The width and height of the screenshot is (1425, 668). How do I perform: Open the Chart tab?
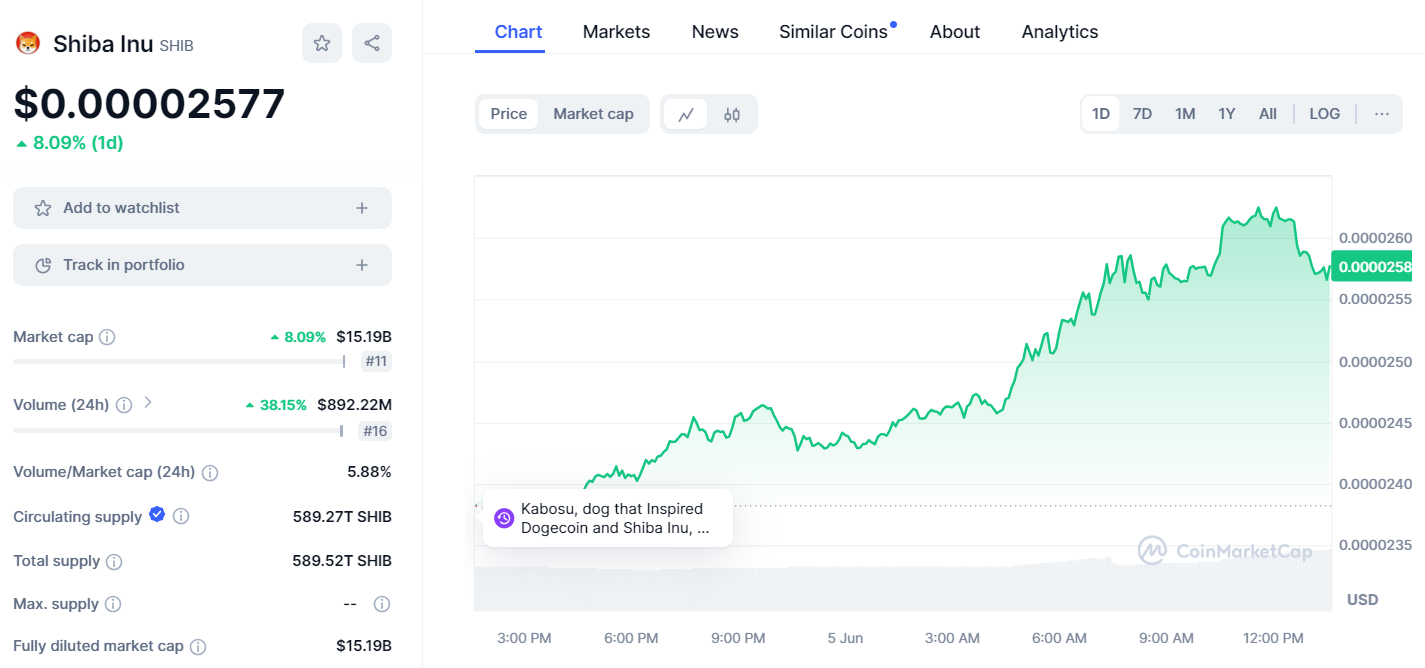[519, 32]
